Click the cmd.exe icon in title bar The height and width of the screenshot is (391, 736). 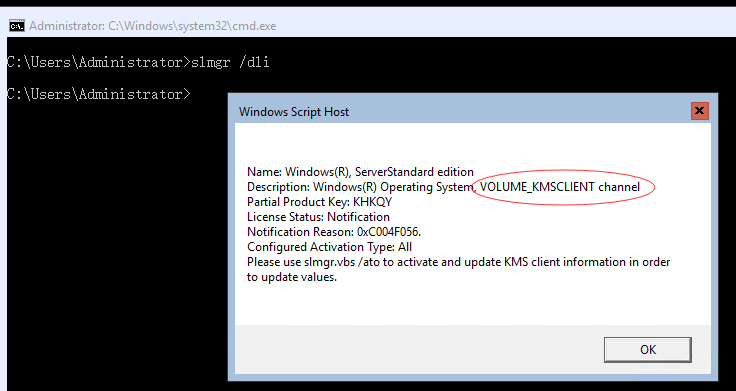(x=17, y=26)
